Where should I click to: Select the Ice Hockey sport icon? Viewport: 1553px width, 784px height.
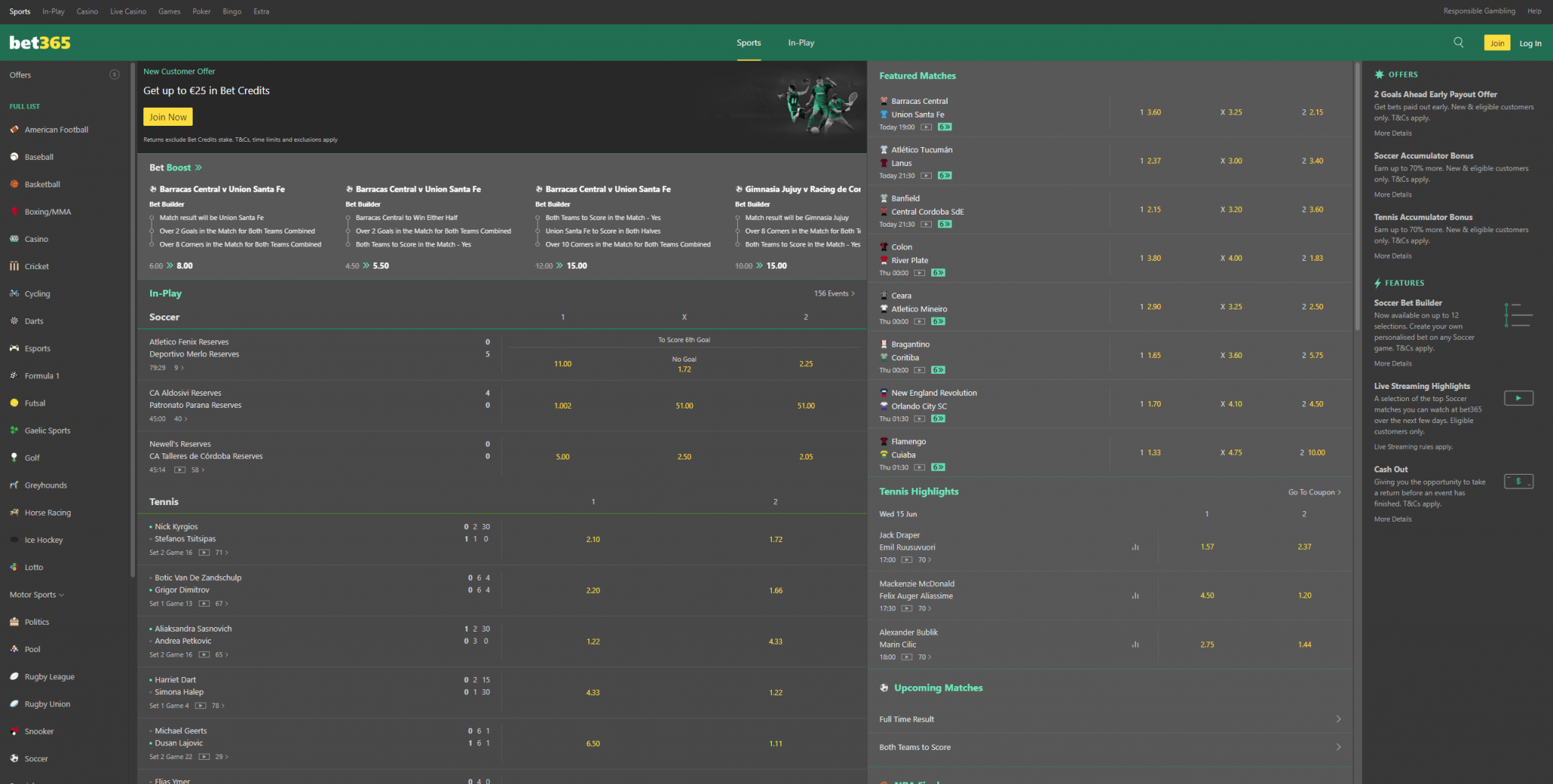coord(41,539)
